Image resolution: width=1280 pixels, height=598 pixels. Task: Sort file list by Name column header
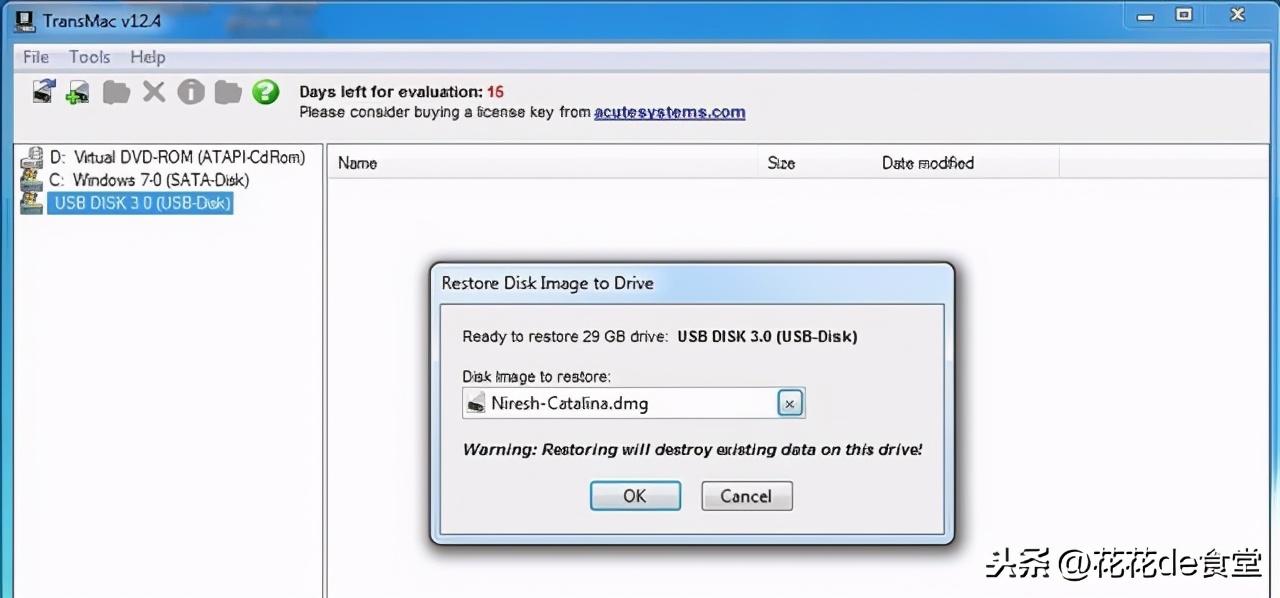point(543,163)
